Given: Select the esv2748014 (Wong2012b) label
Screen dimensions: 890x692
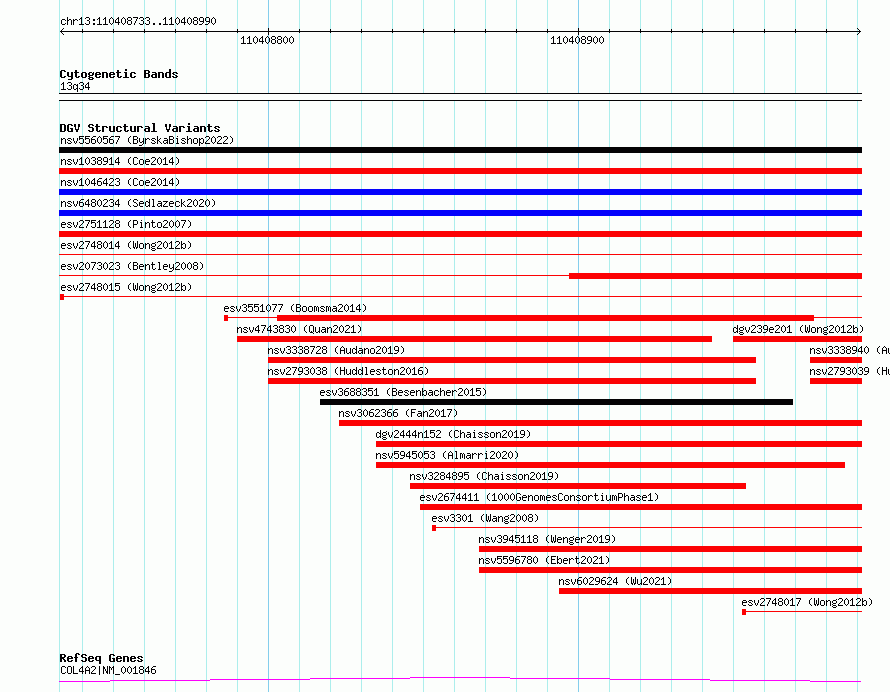Looking at the screenshot, I should 126,245.
